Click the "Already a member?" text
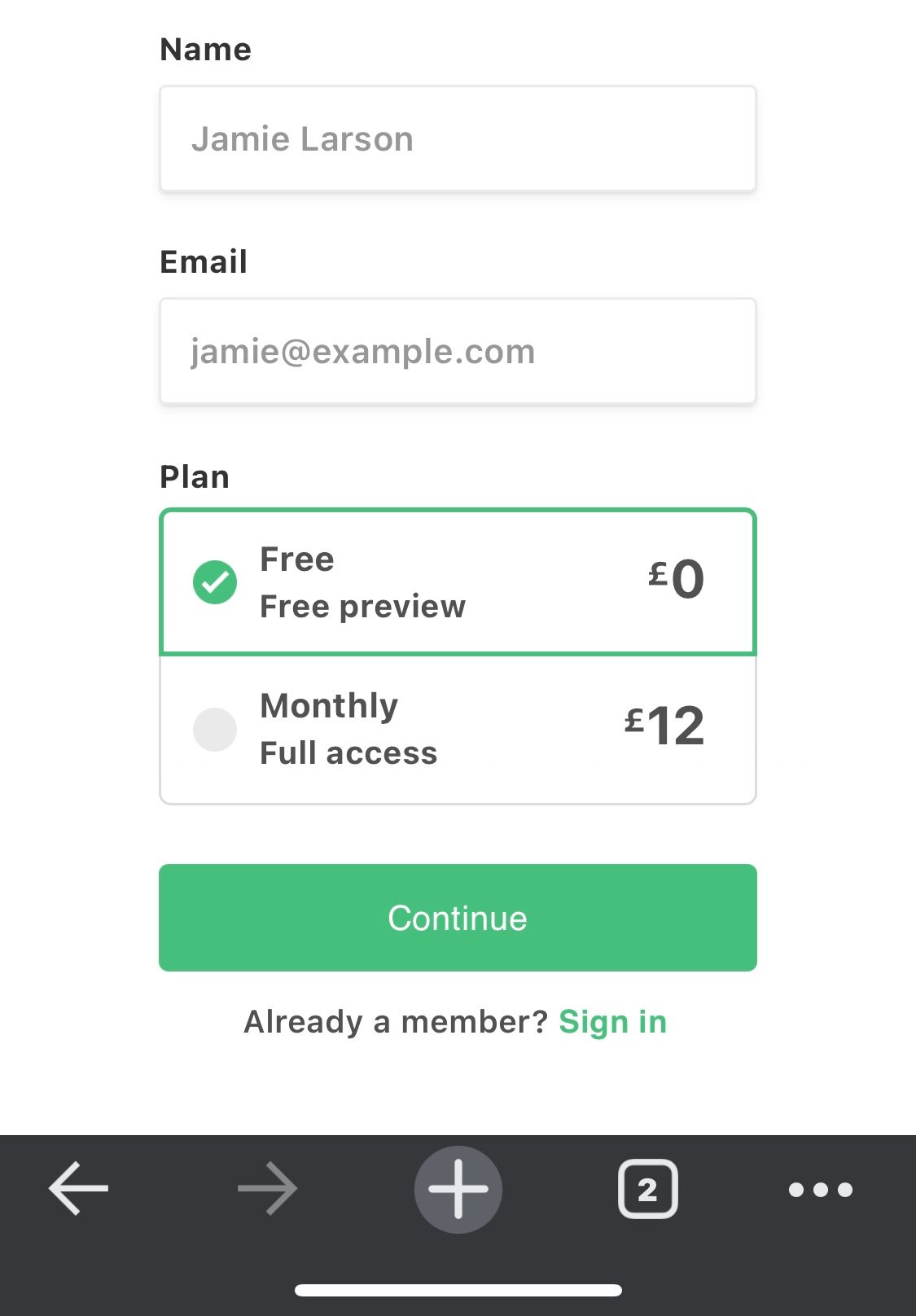 pos(397,1022)
